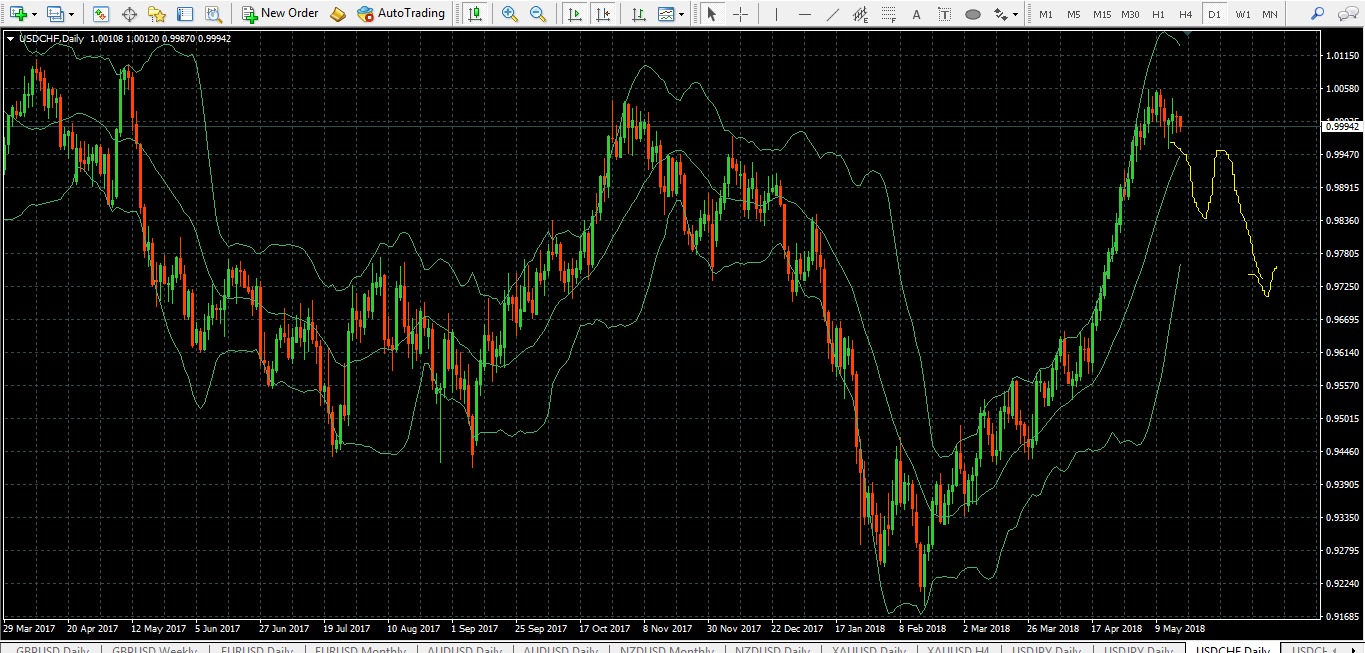Open the search magnifier icon

tap(1317, 14)
